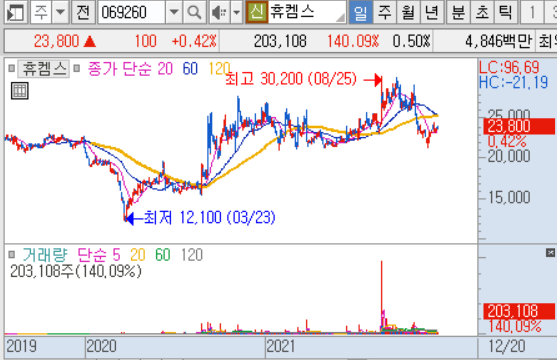Click the 전 button

(83, 12)
